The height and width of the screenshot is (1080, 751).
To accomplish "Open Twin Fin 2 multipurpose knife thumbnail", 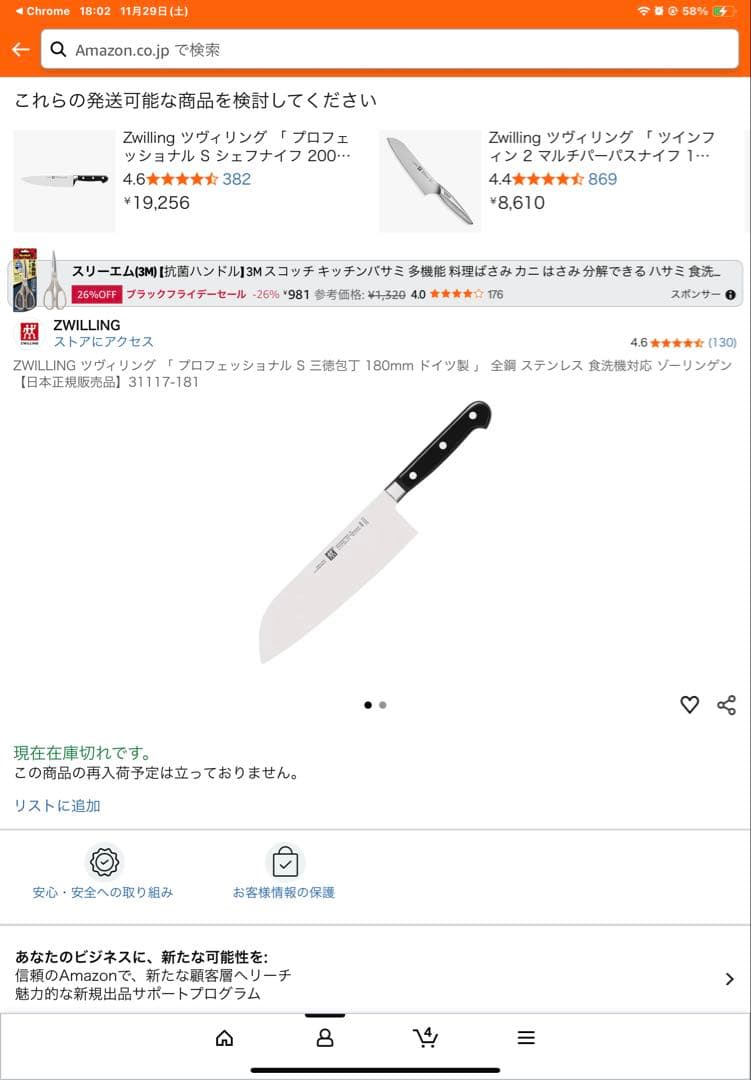I will 430,180.
